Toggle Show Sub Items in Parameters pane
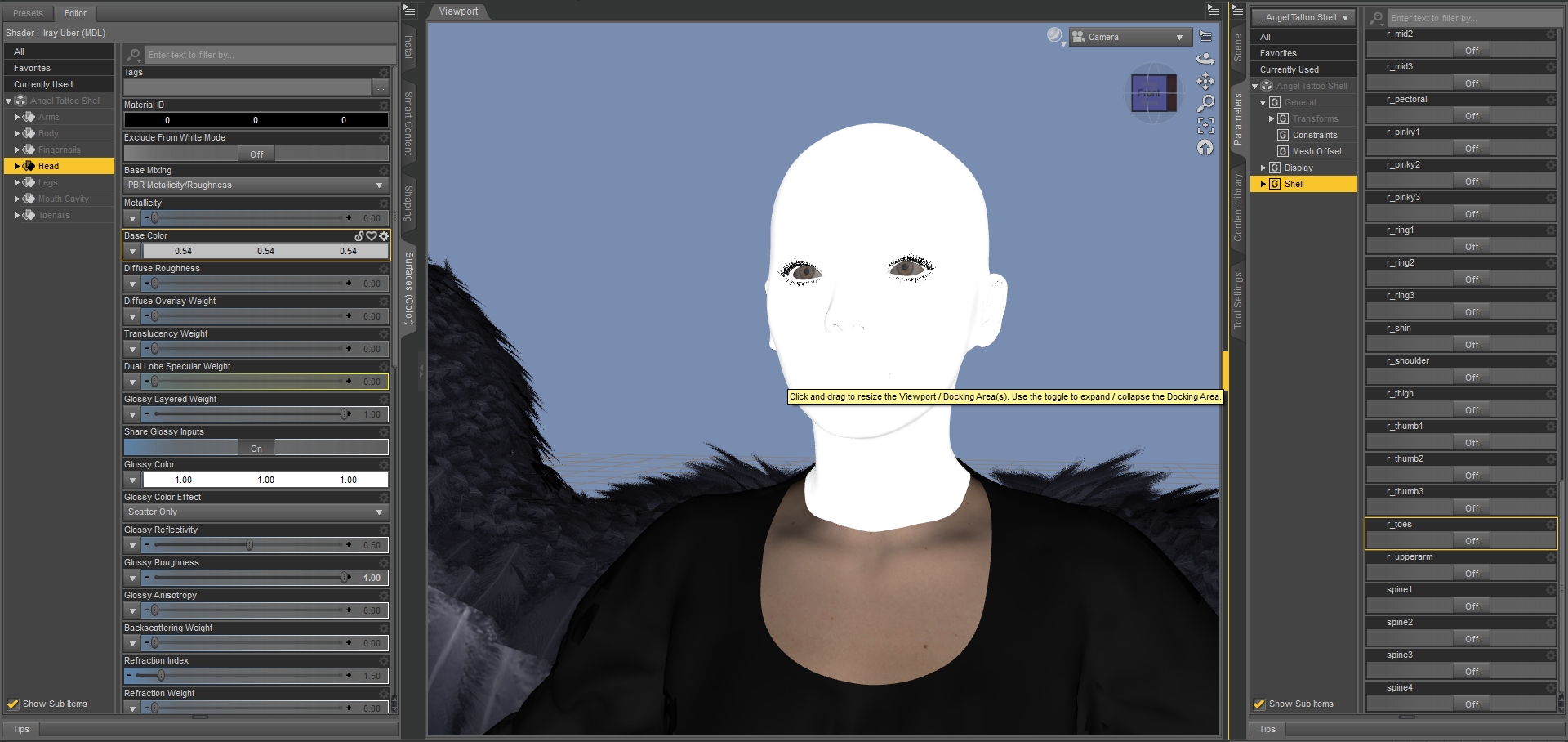The width and height of the screenshot is (1568, 742). 1259,704
